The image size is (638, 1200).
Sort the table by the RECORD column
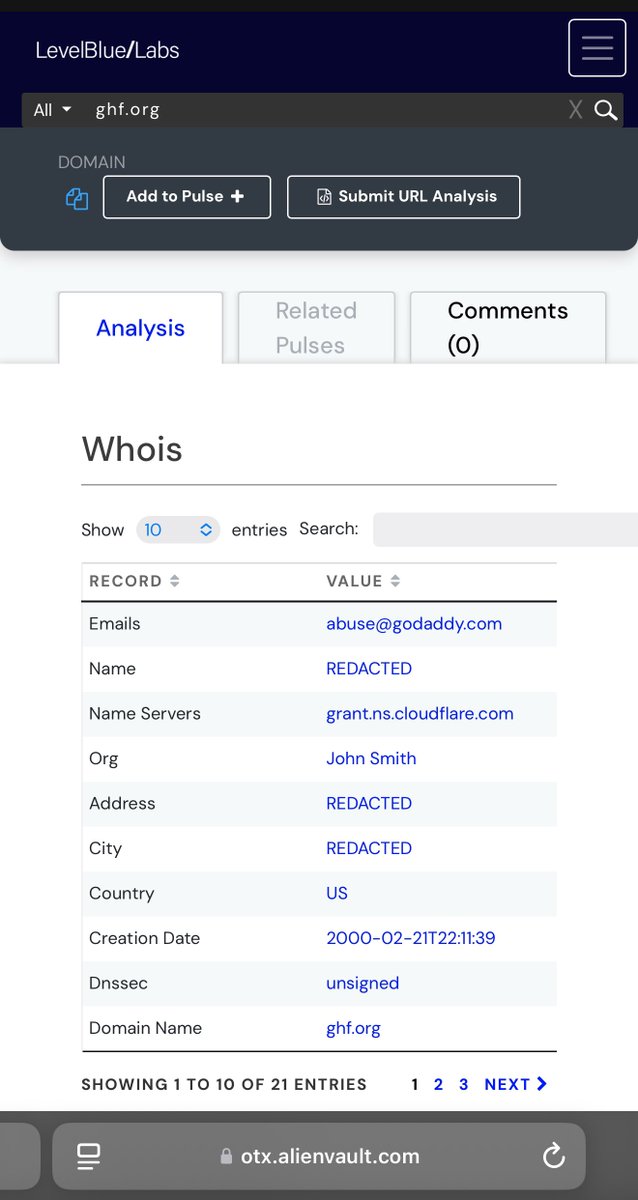134,581
